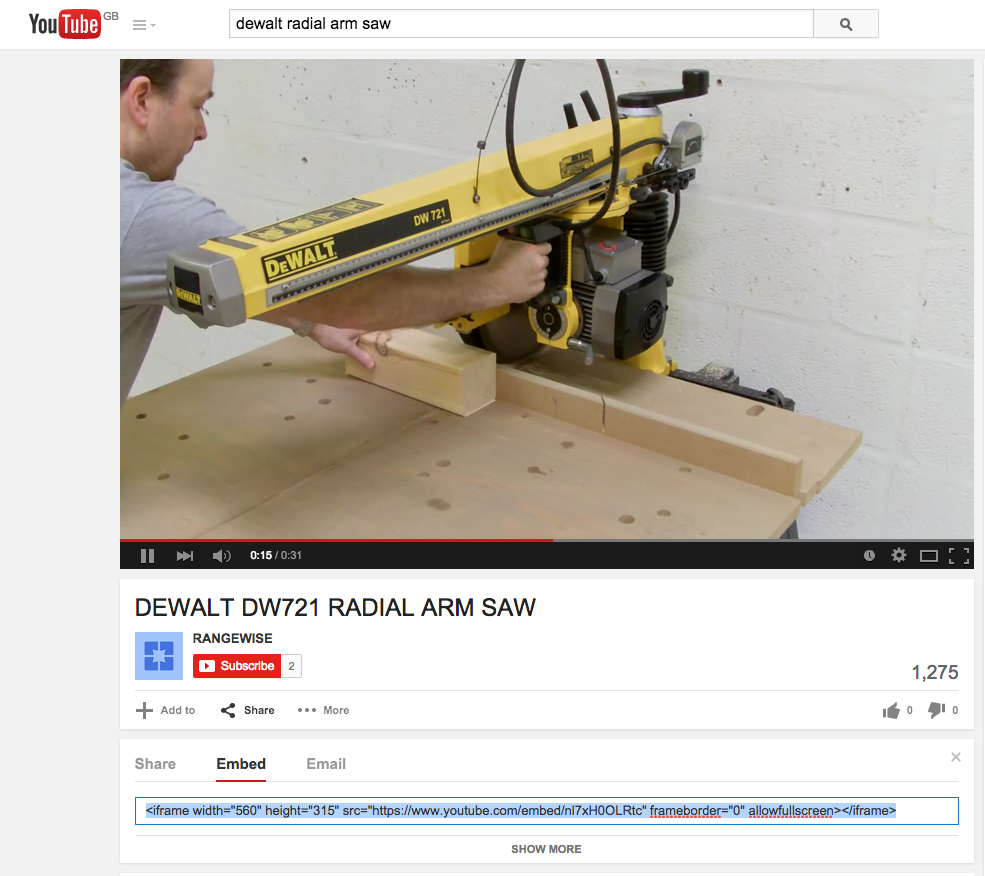Open the RANGEWISE channel avatar
The height and width of the screenshot is (876, 985).
tap(159, 655)
